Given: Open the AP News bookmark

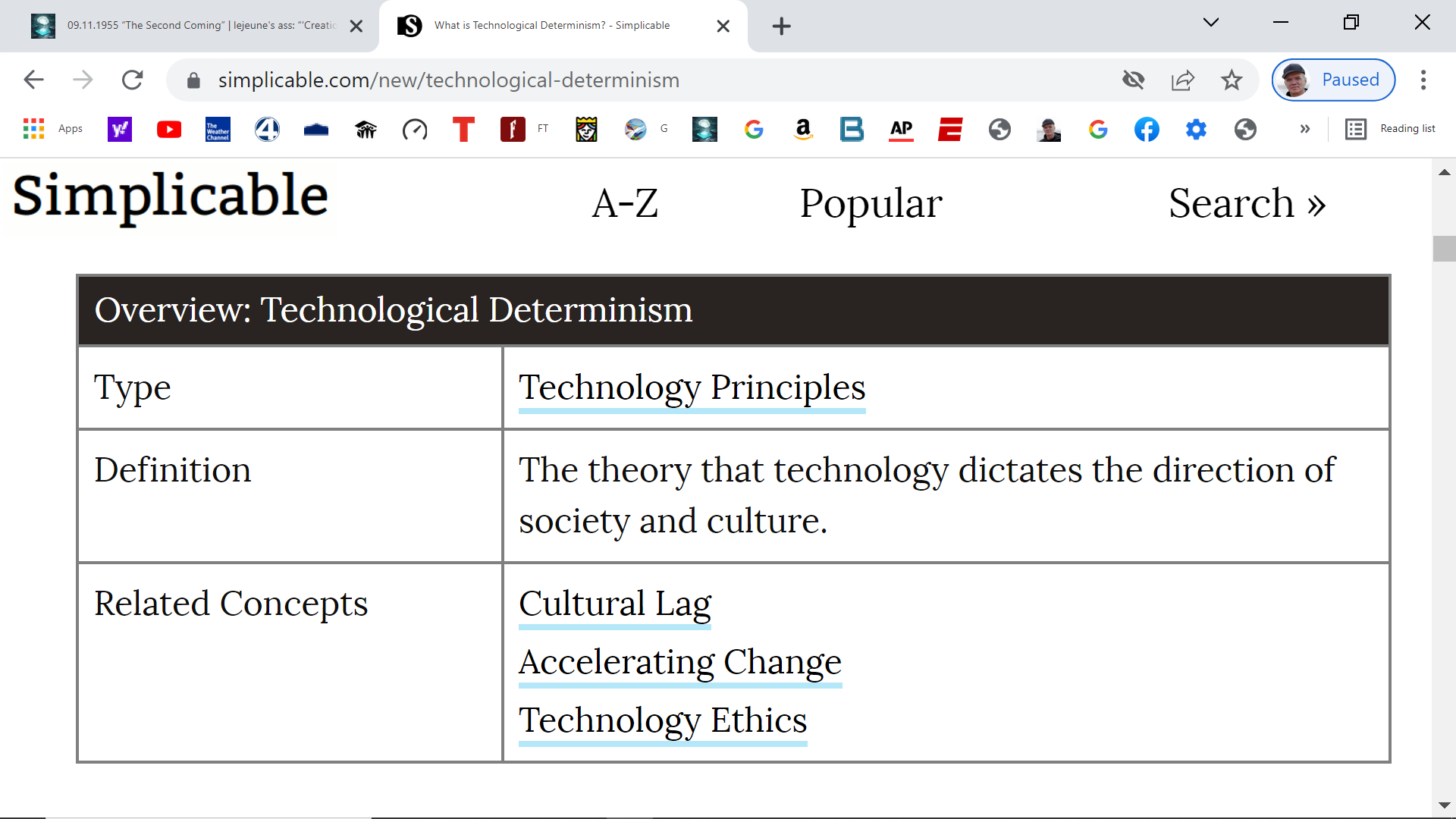Looking at the screenshot, I should coord(901,130).
